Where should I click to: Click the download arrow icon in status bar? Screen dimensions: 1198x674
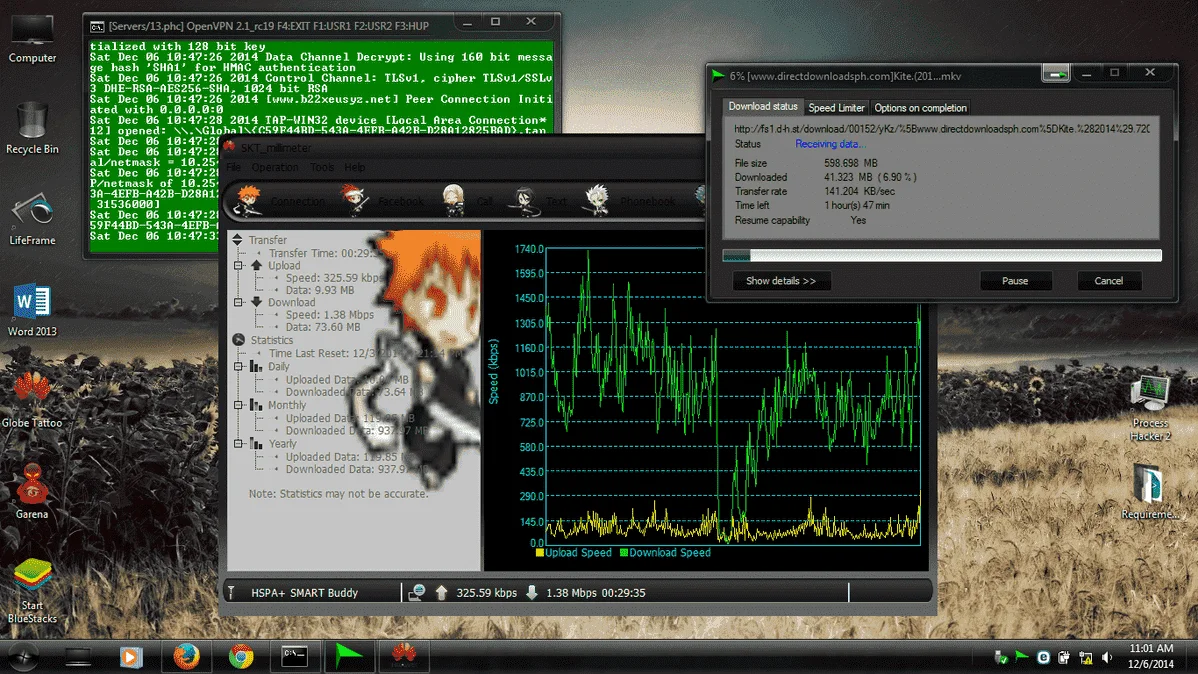[532, 592]
